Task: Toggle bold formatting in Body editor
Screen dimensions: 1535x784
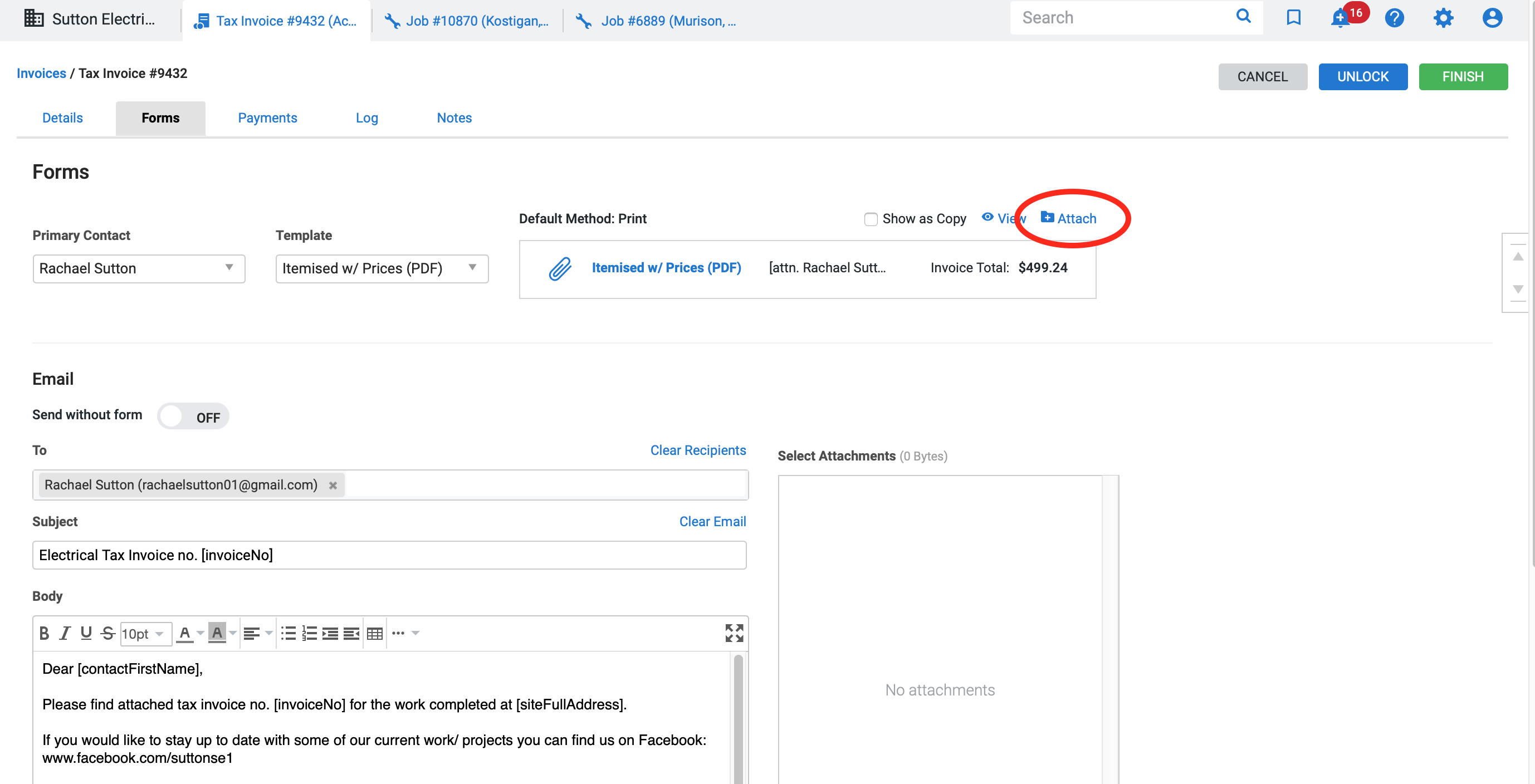Action: coord(44,633)
